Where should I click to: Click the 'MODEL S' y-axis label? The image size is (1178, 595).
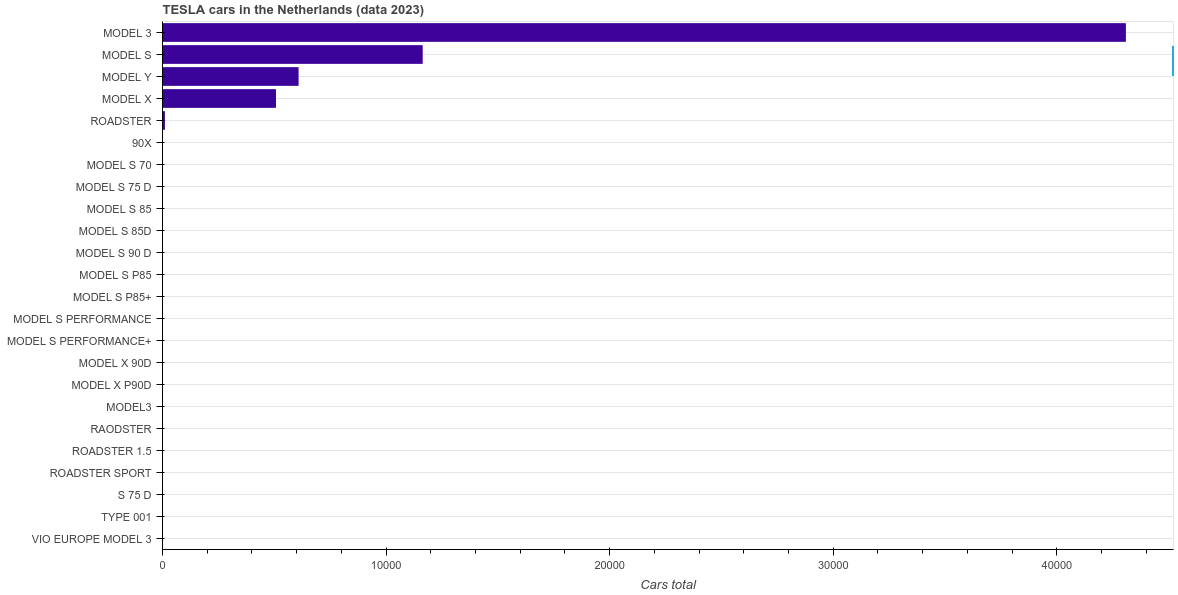click(x=126, y=55)
